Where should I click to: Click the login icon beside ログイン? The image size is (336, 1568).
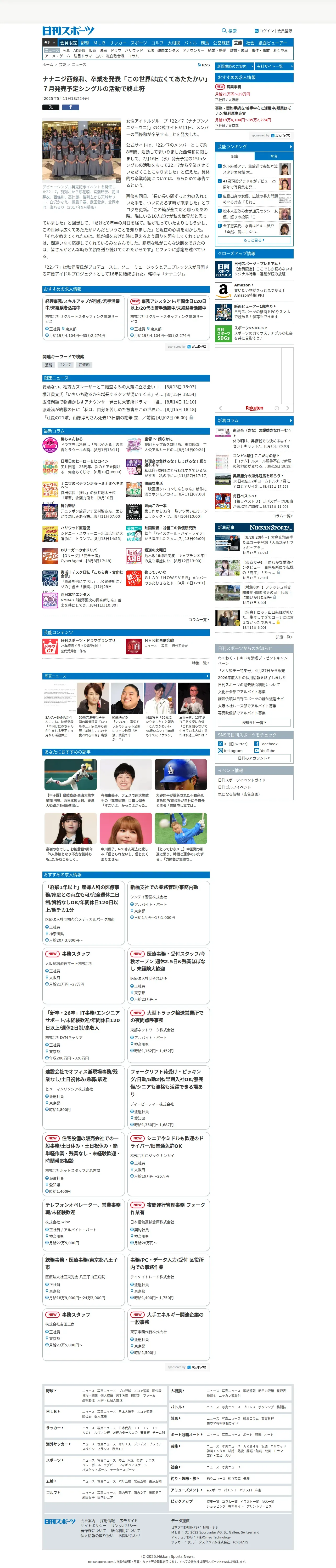coord(257,31)
